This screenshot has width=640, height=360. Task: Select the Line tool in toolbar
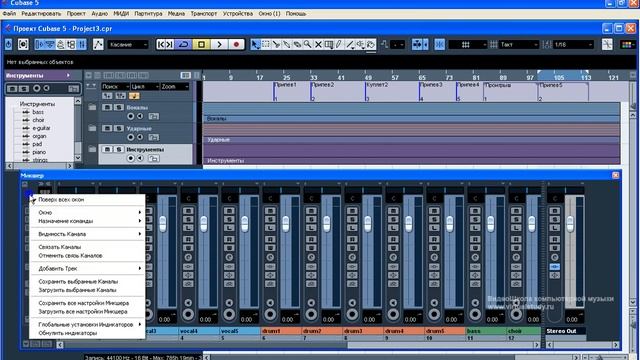(x=350, y=44)
